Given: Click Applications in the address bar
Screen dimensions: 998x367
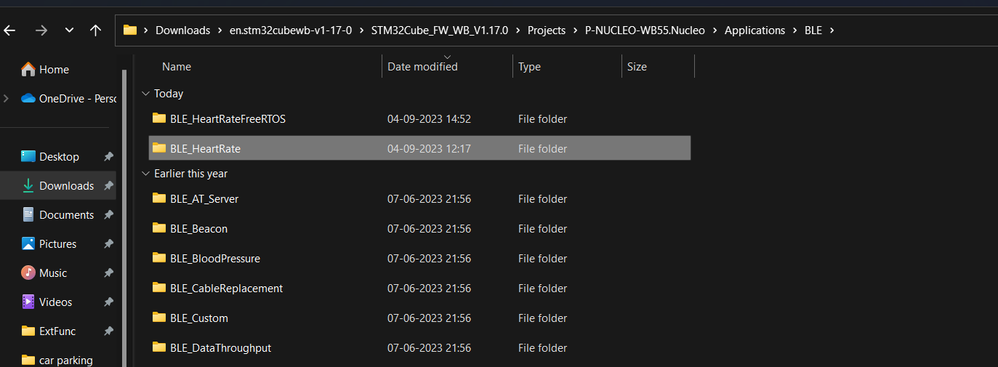Looking at the screenshot, I should [754, 31].
